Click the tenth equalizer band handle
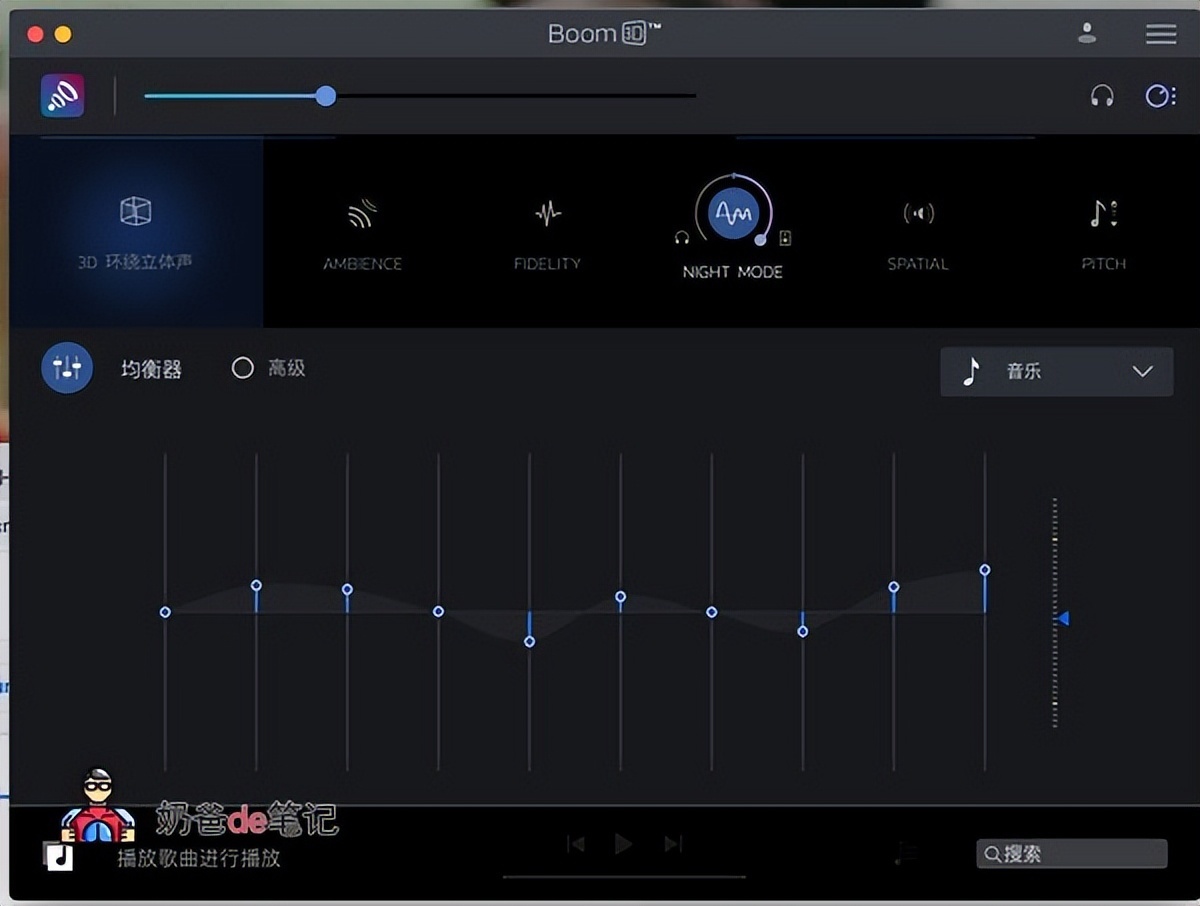Screen dimensions: 1200x906 pos(985,569)
